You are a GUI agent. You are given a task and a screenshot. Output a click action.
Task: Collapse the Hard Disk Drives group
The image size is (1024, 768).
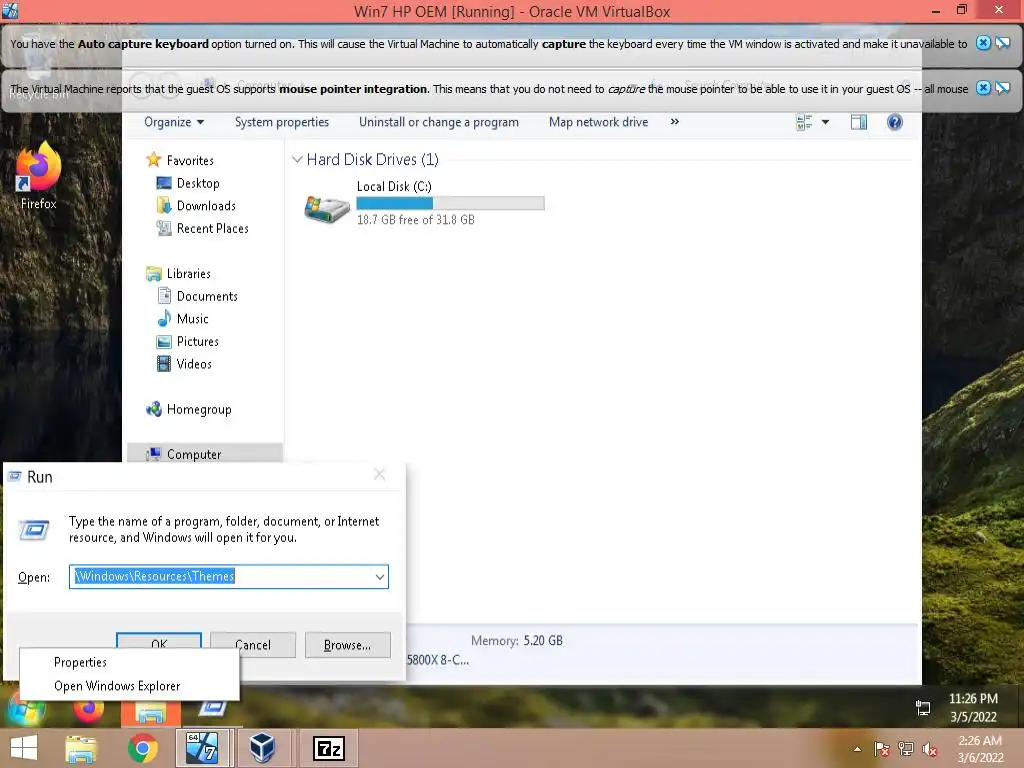click(297, 159)
